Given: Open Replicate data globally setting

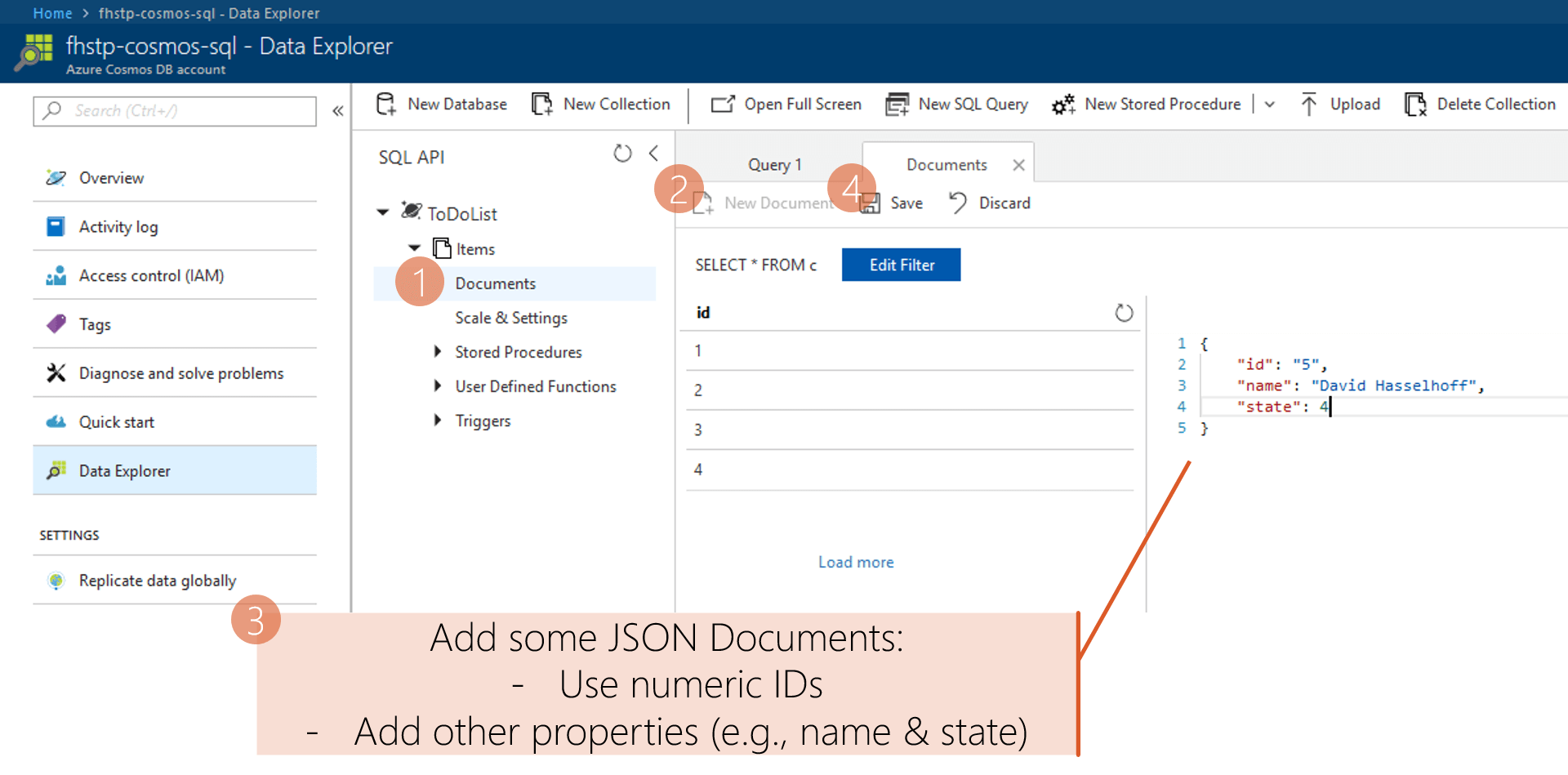Looking at the screenshot, I should click(175, 581).
